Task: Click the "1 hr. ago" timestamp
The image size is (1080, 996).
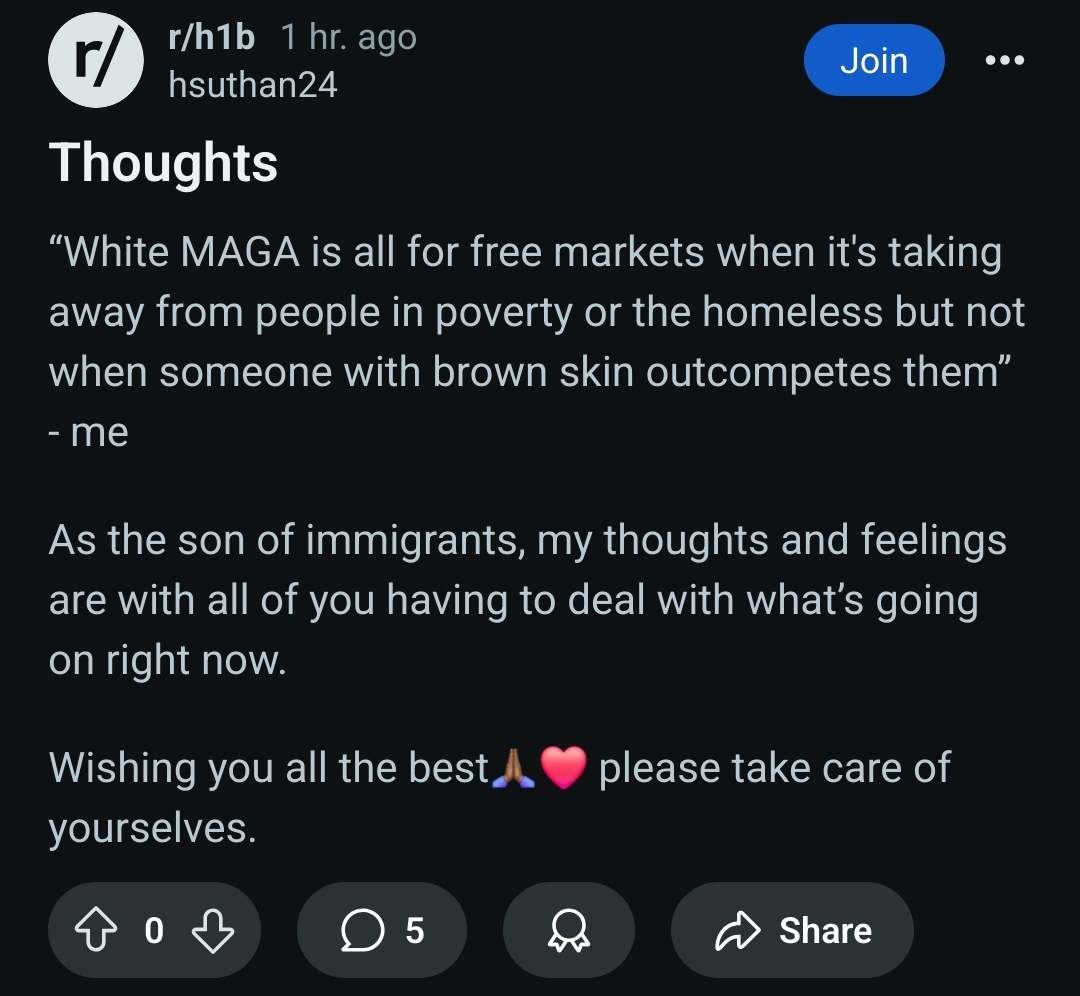Action: [349, 37]
